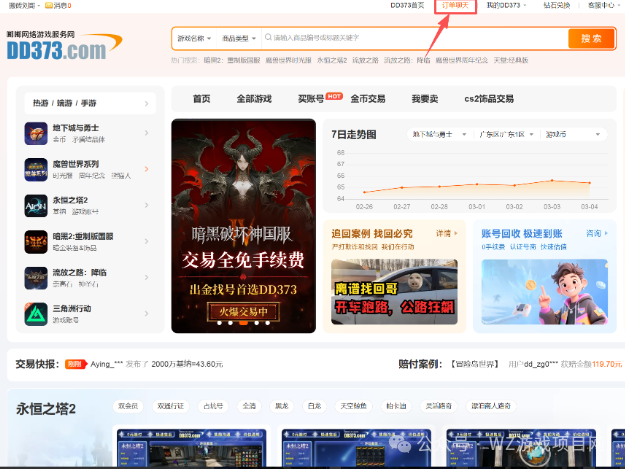Focus the product keyword search field
Screen dimensions: 625x469
[415, 38]
